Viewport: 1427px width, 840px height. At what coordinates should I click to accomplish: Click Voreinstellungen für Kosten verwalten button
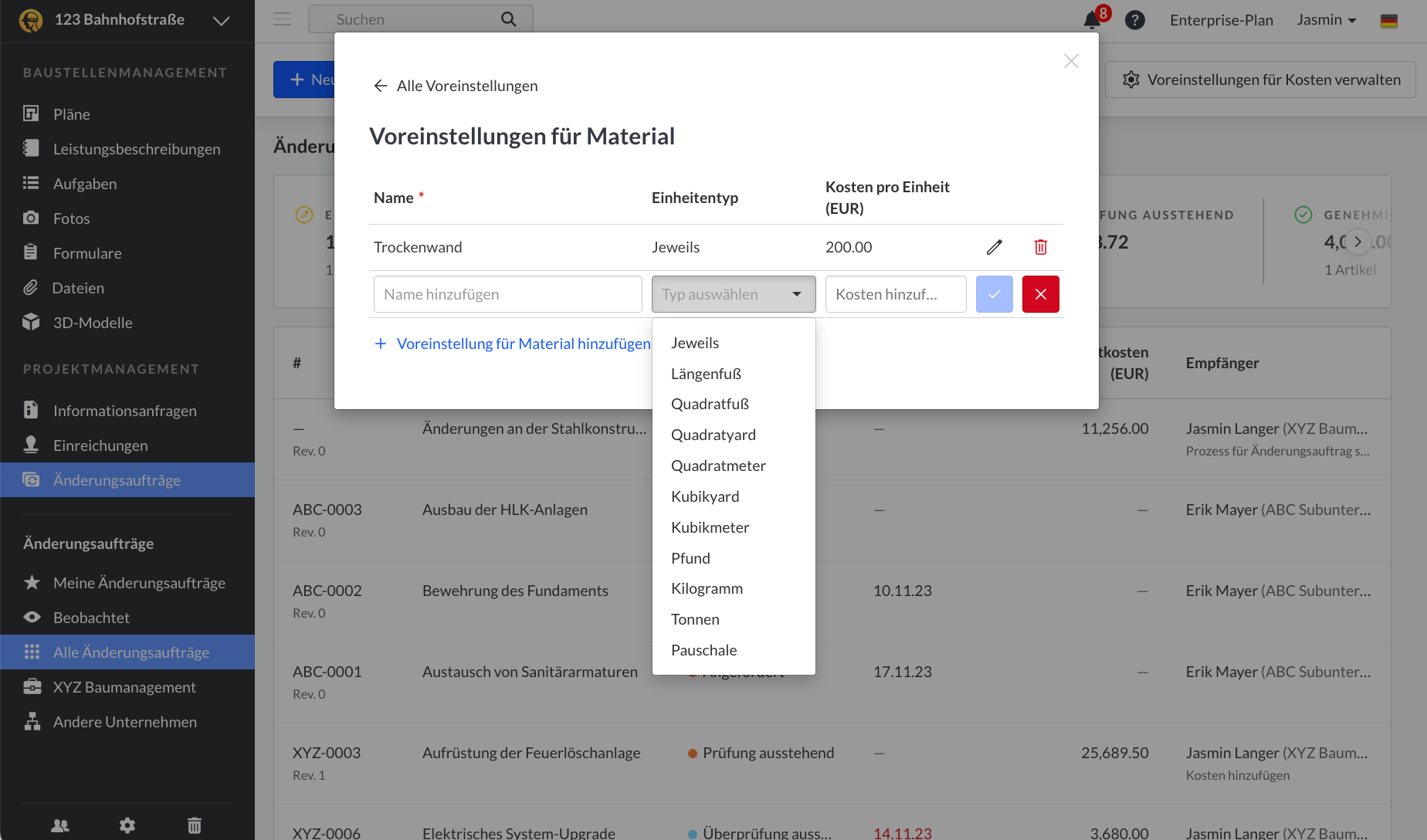point(1260,80)
